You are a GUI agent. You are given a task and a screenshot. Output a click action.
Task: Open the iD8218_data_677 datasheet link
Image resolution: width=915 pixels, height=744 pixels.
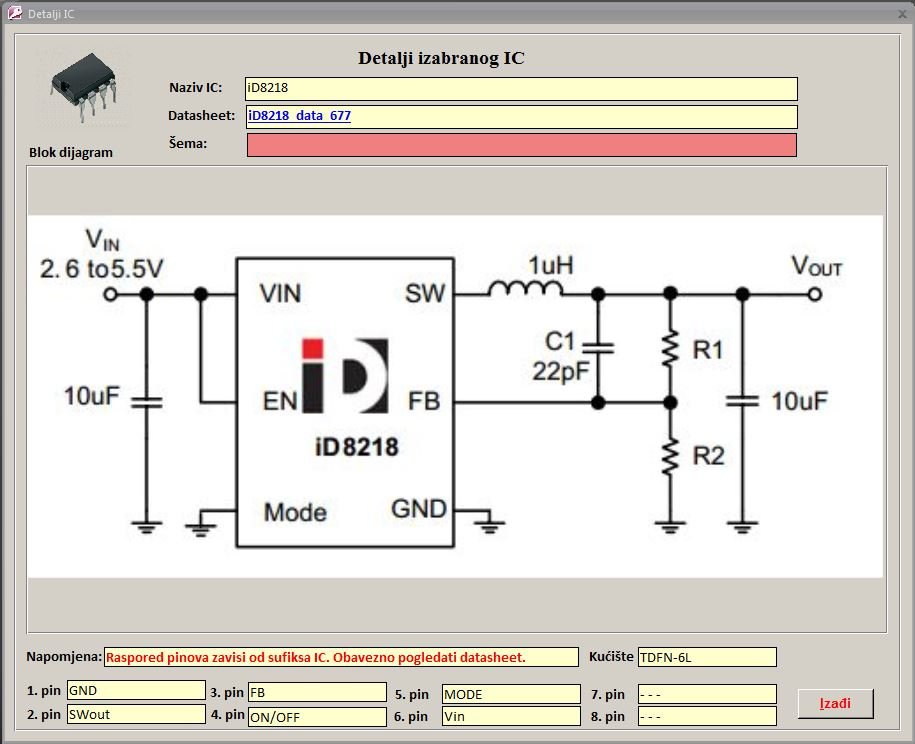click(x=299, y=116)
